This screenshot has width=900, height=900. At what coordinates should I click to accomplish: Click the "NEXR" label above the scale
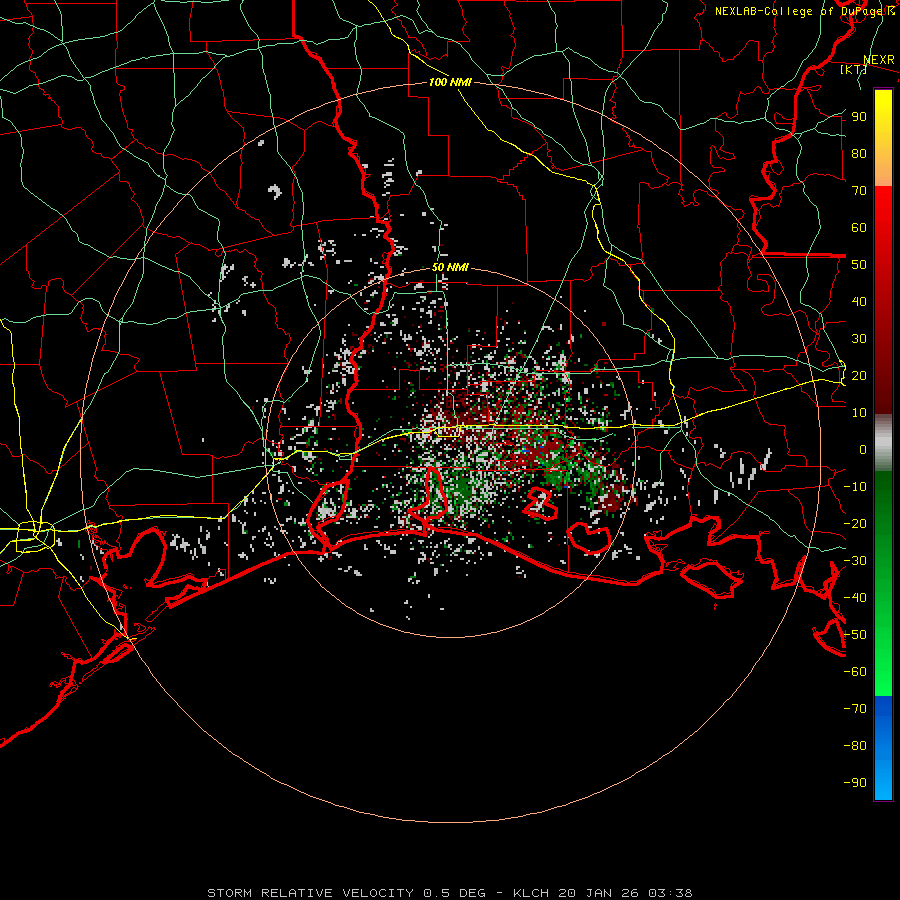tap(879, 60)
